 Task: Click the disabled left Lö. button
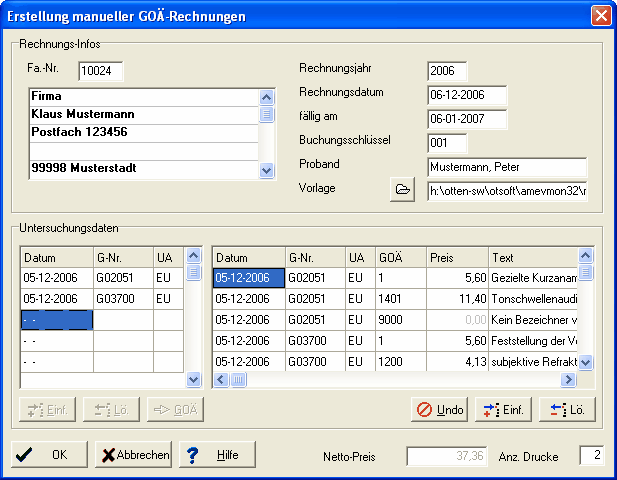tap(111, 410)
